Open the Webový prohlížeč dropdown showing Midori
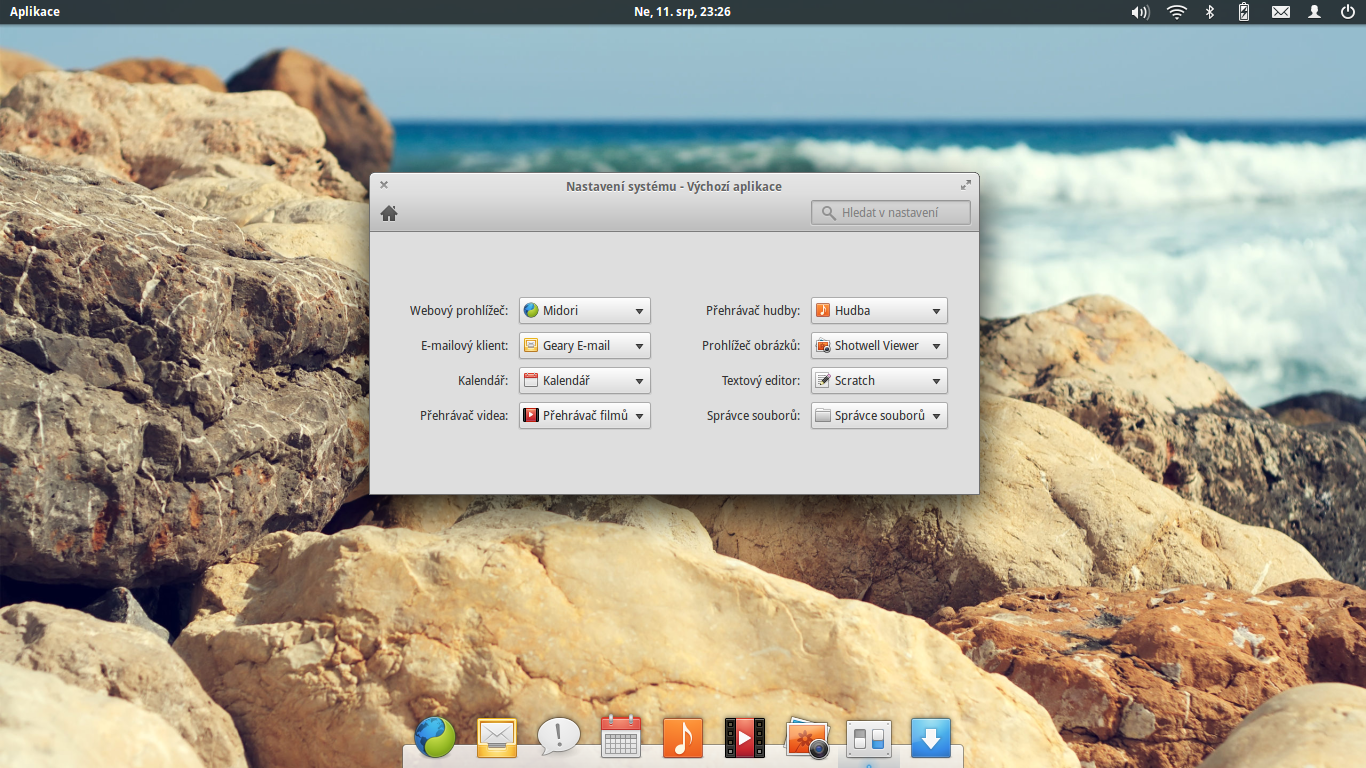Image resolution: width=1366 pixels, height=768 pixels. point(584,310)
